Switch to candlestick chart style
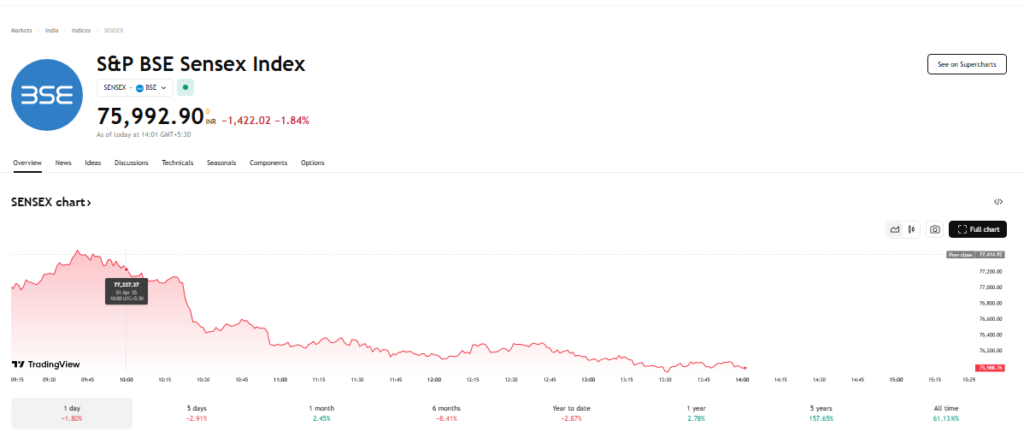 coord(911,229)
